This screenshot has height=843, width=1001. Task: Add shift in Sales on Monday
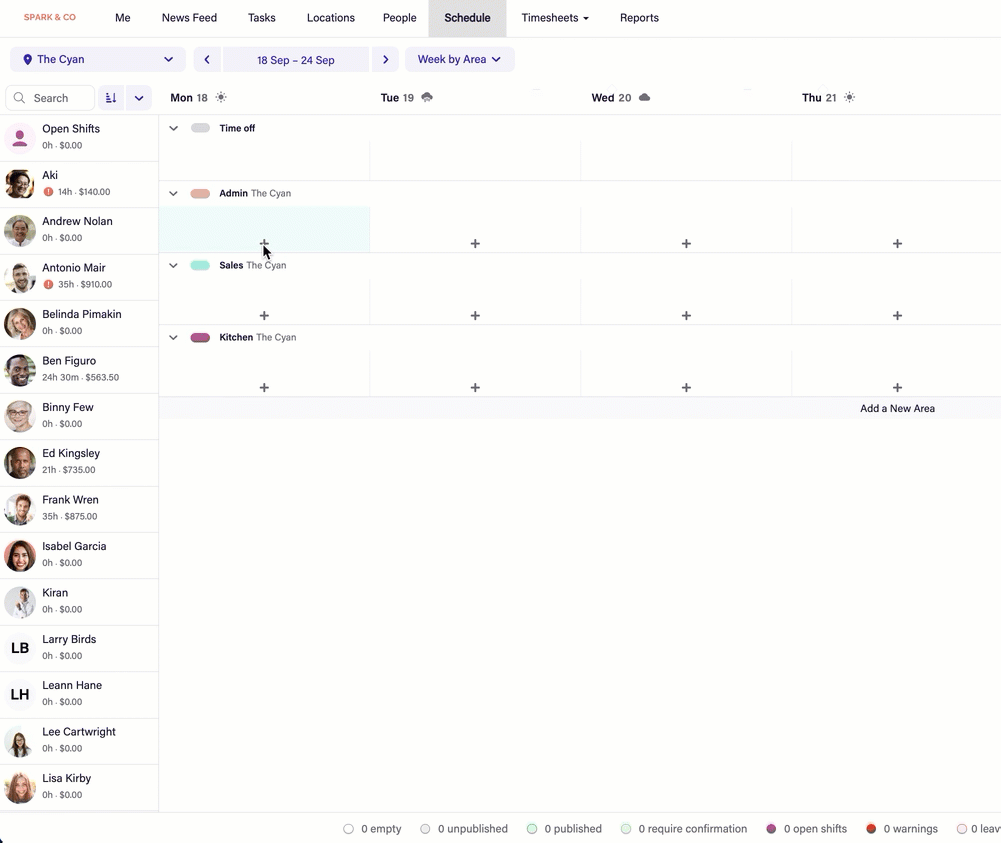click(x=264, y=315)
